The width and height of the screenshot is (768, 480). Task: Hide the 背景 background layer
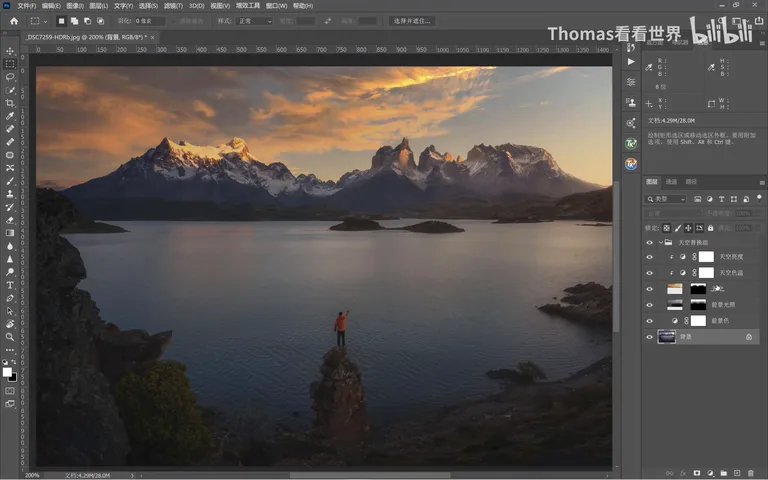click(x=649, y=337)
